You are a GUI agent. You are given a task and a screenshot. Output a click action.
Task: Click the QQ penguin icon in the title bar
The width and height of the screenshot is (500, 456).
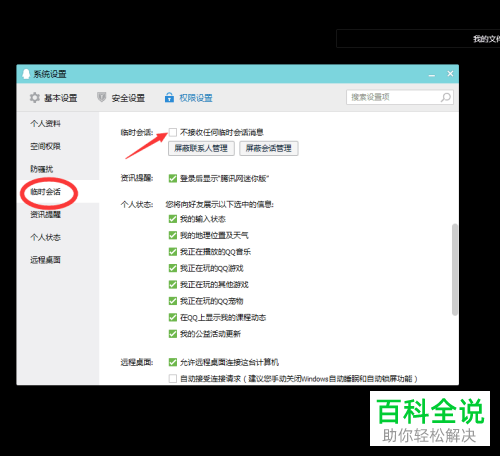pyautogui.click(x=26, y=74)
